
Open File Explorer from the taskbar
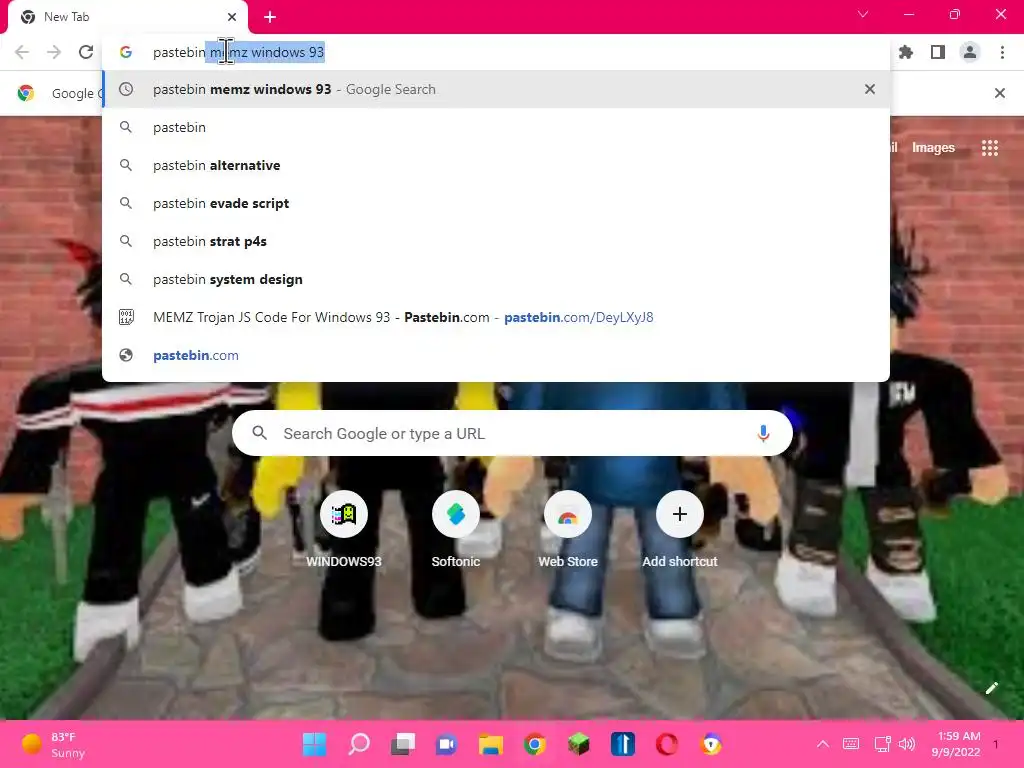coord(490,744)
